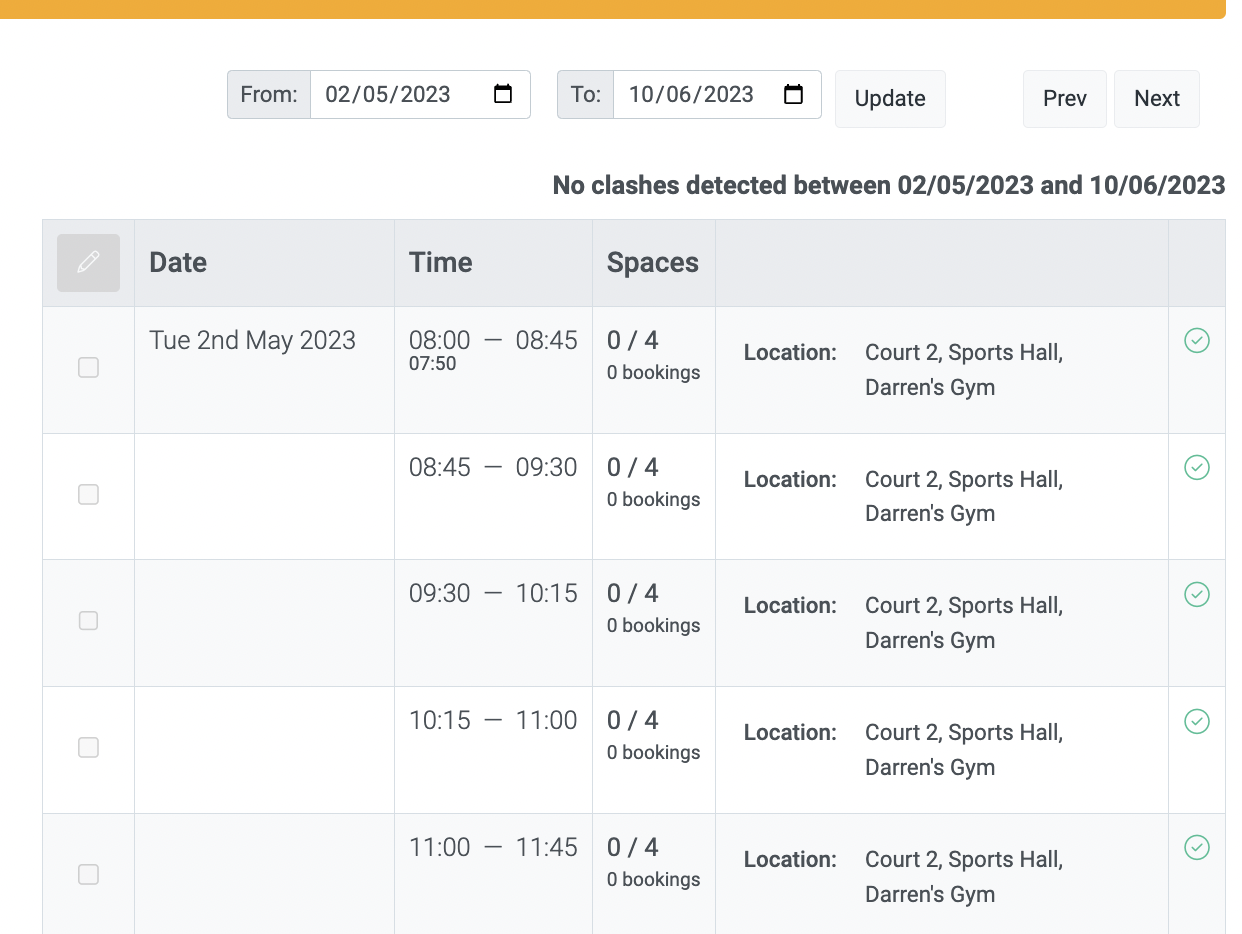This screenshot has width=1242, height=934.
Task: Click the 11:00 — 11:45 time text
Action: [x=493, y=847]
